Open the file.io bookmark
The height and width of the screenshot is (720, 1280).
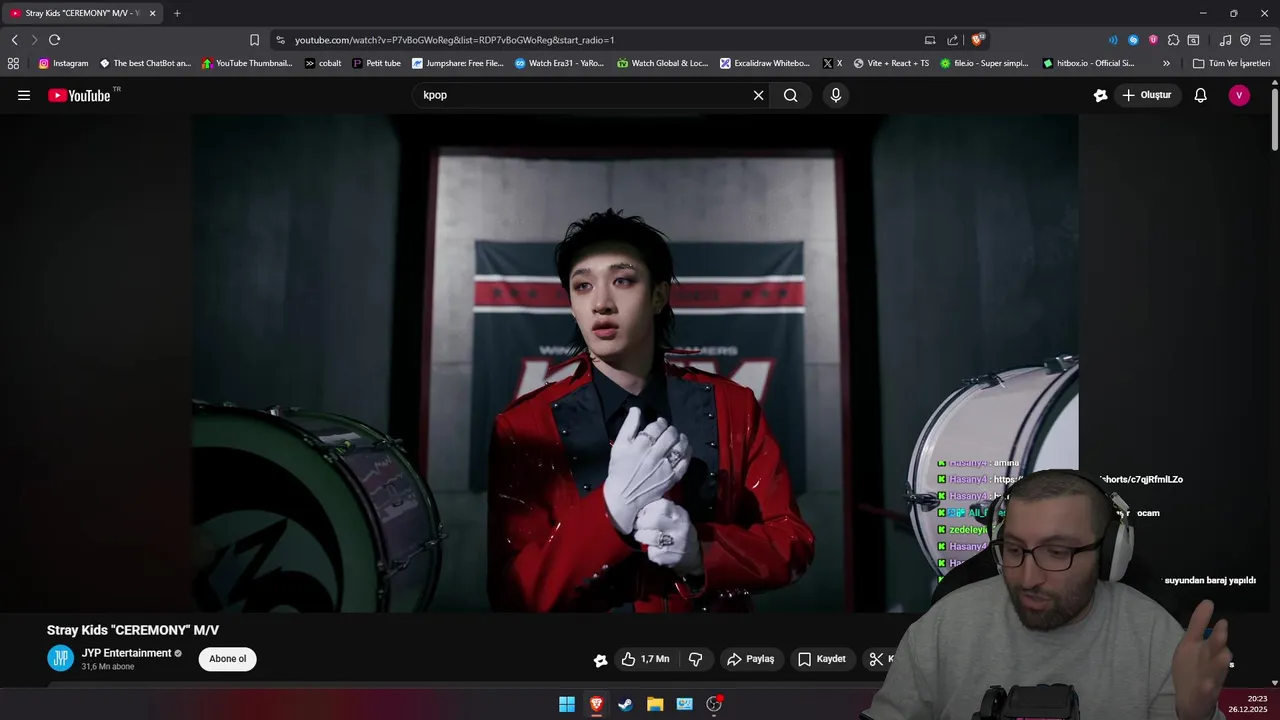click(x=984, y=63)
